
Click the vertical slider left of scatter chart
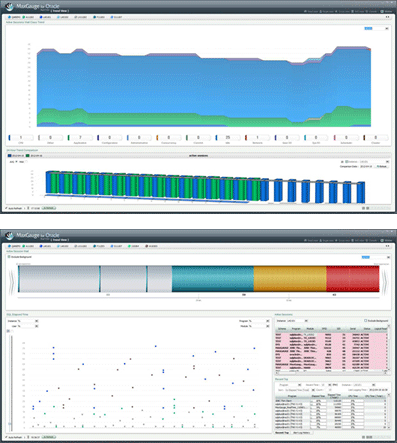(x=11, y=382)
